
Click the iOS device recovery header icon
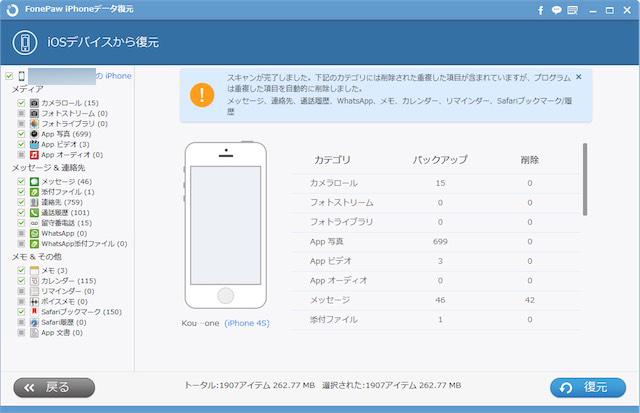(25, 42)
